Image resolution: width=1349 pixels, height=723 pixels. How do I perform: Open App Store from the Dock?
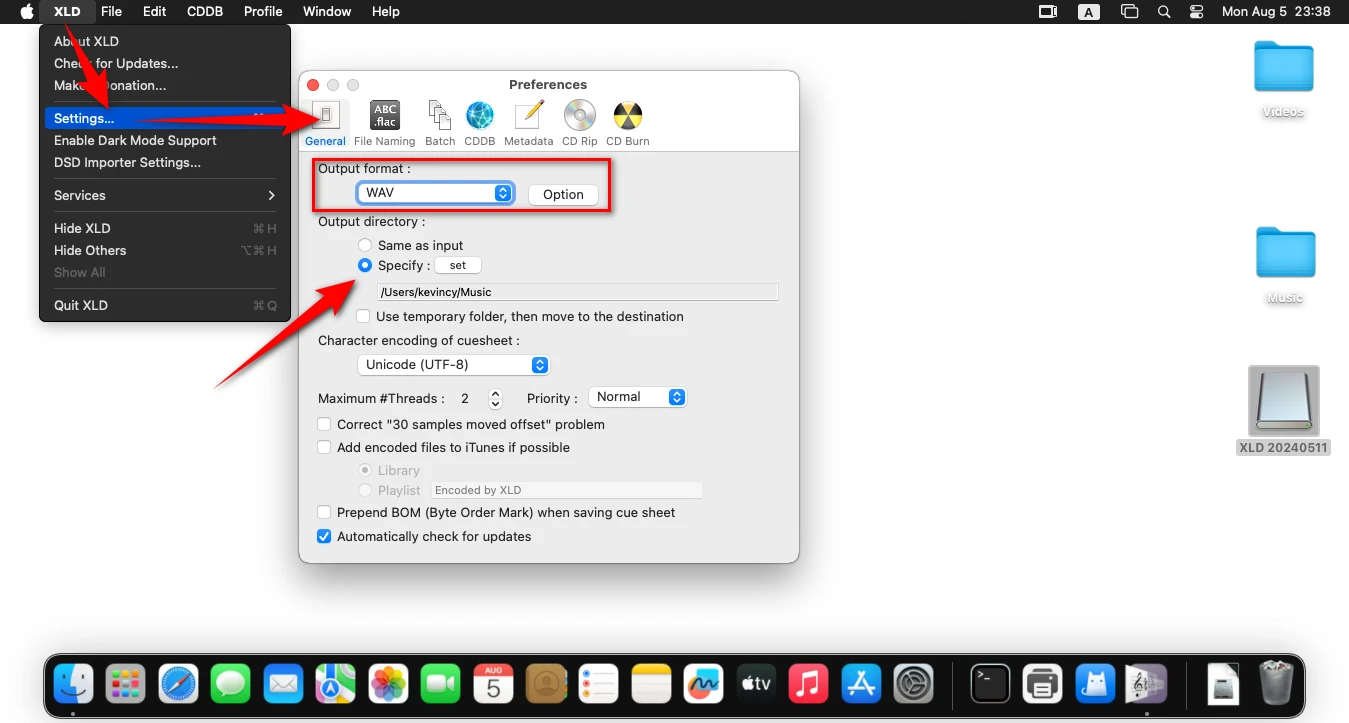click(861, 684)
